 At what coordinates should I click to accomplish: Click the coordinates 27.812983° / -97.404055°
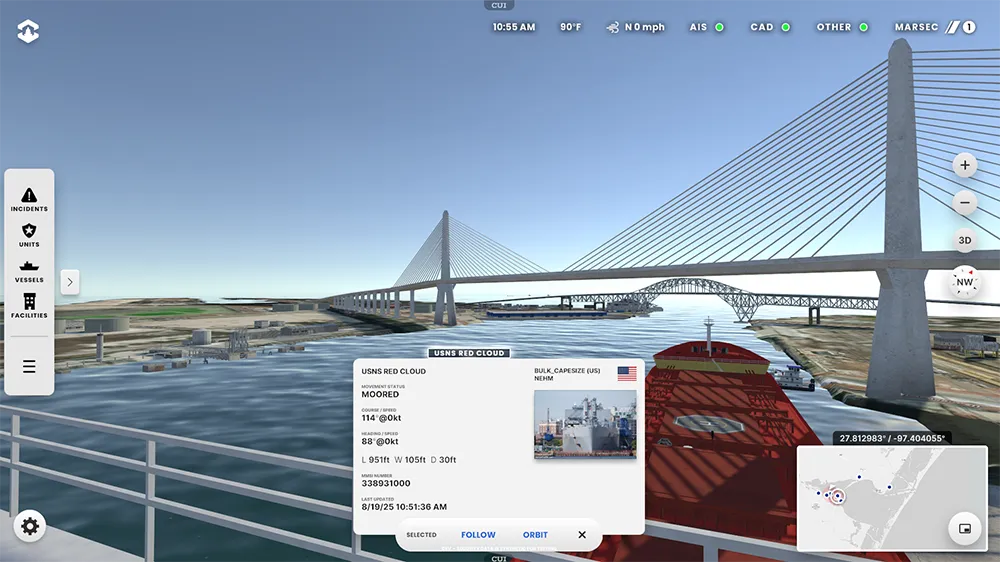click(x=892, y=438)
